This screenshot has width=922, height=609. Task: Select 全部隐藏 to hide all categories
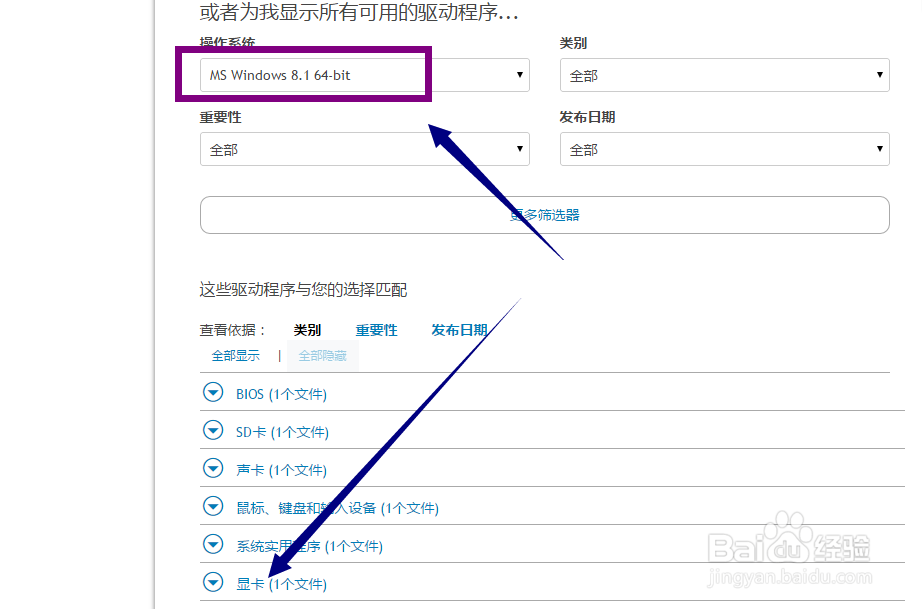click(x=322, y=355)
